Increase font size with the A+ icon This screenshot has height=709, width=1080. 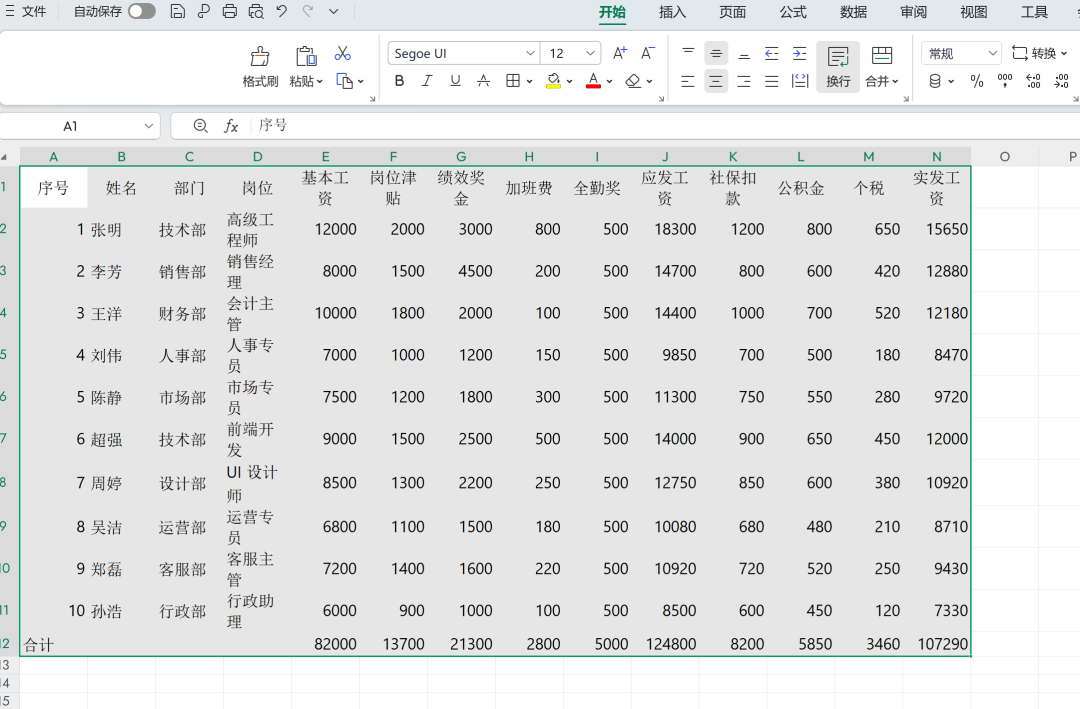[620, 53]
